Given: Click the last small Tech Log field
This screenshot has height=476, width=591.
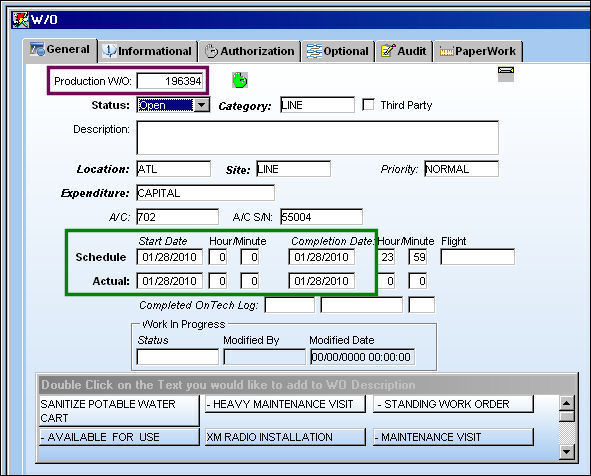Looking at the screenshot, I should point(422,305).
